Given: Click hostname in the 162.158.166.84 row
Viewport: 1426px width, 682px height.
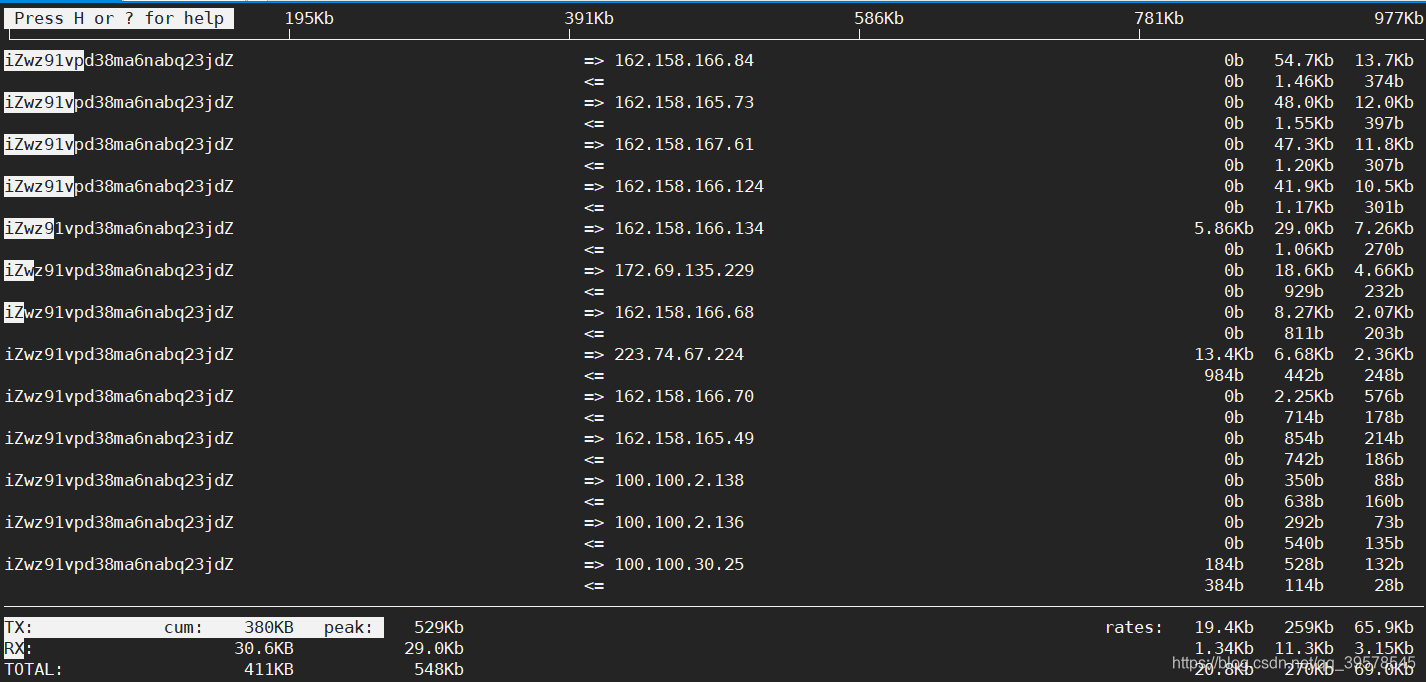Looking at the screenshot, I should tap(119, 61).
